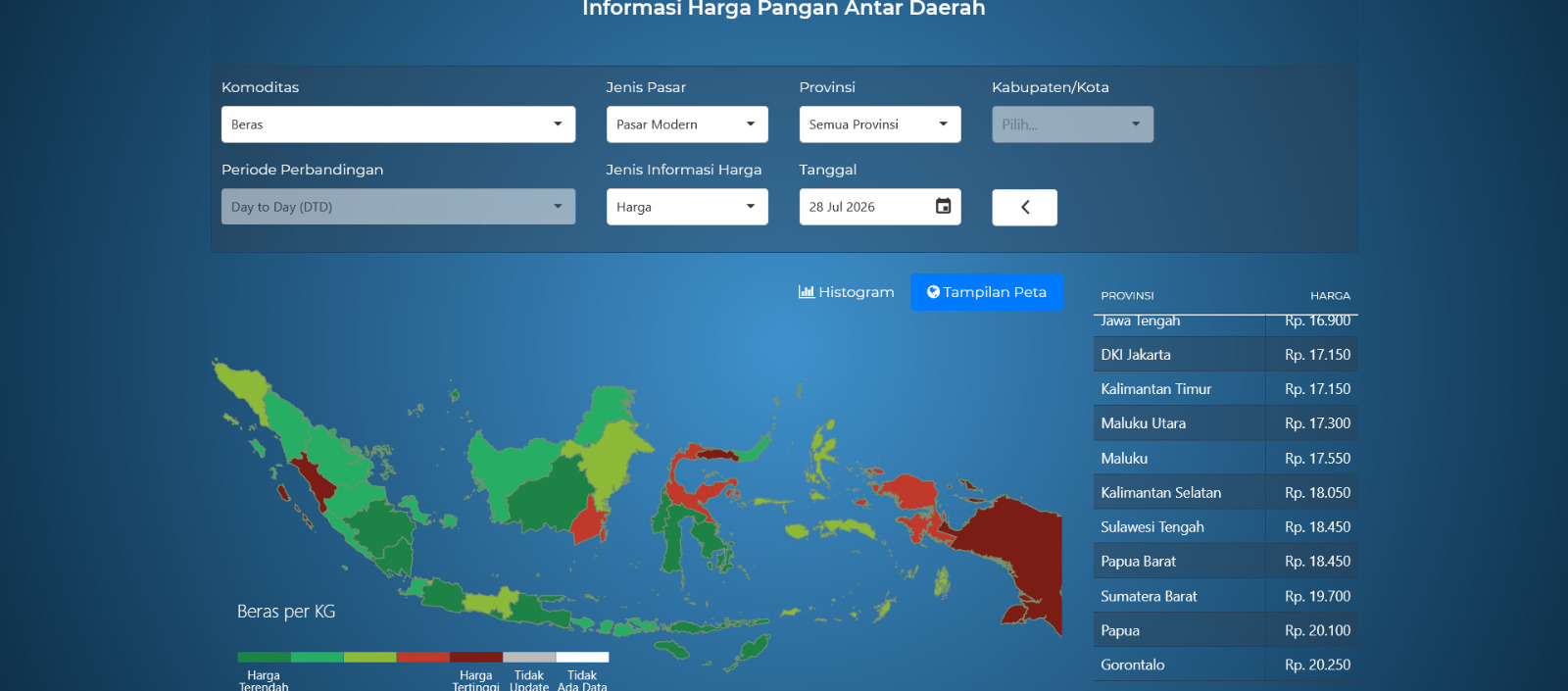The width and height of the screenshot is (1568, 691).
Task: Select the Kalimantan Timur row
Action: tap(1225, 389)
